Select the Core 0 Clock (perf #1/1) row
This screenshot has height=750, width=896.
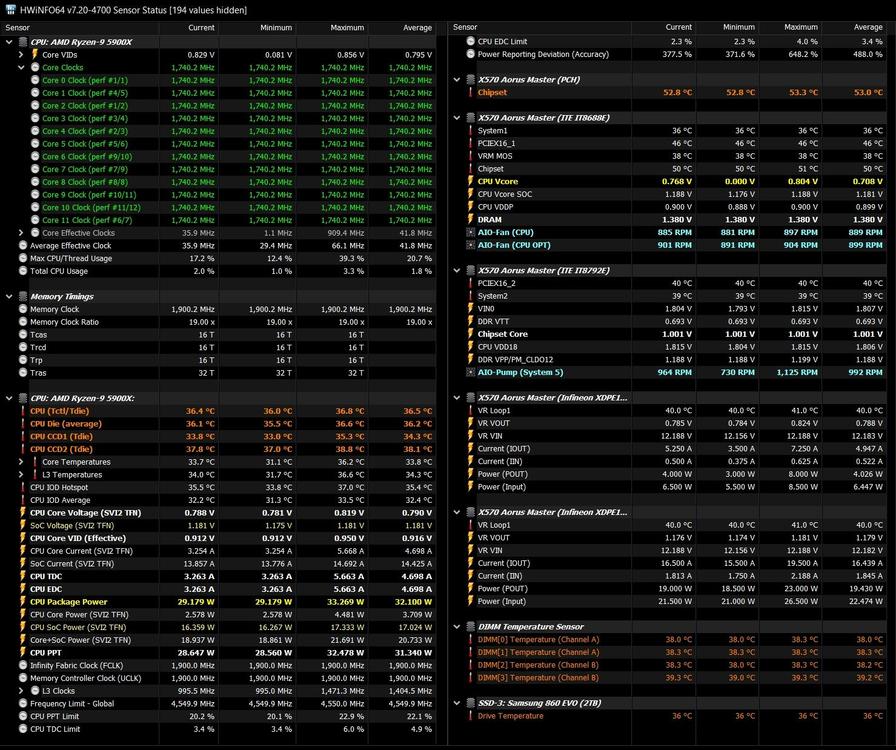pyautogui.click(x=84, y=80)
